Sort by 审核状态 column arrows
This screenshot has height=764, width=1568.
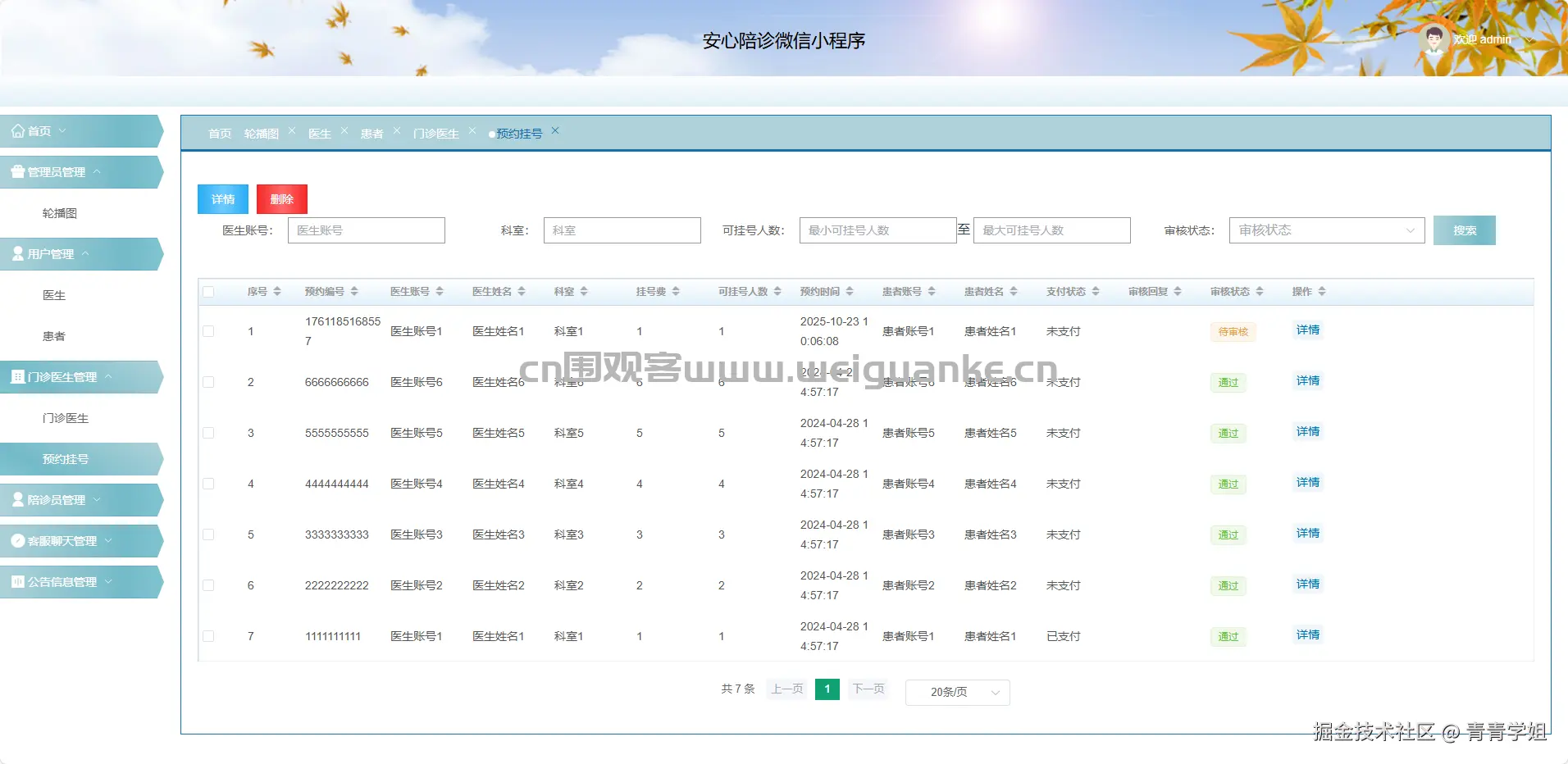[x=1260, y=292]
